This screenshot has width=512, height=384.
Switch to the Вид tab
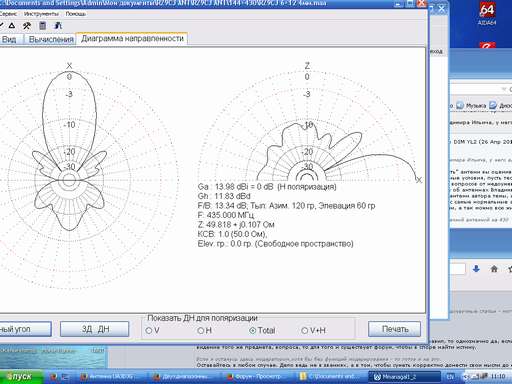[9, 39]
